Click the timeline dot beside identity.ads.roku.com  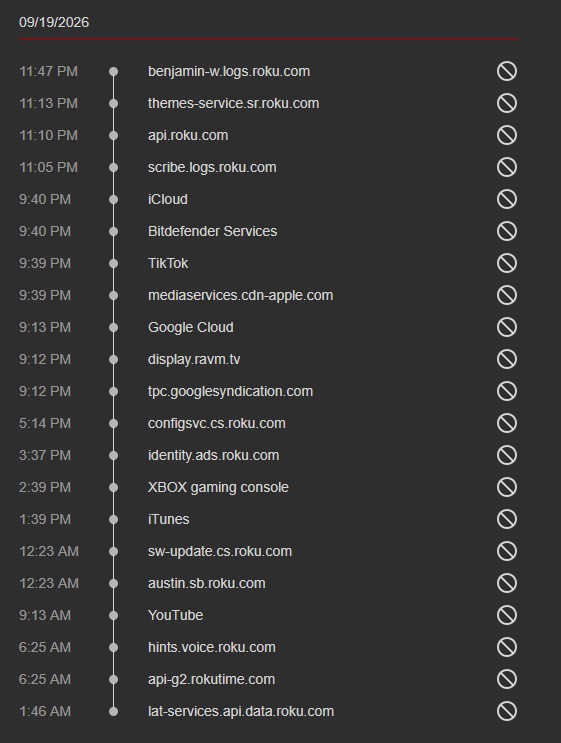point(113,455)
